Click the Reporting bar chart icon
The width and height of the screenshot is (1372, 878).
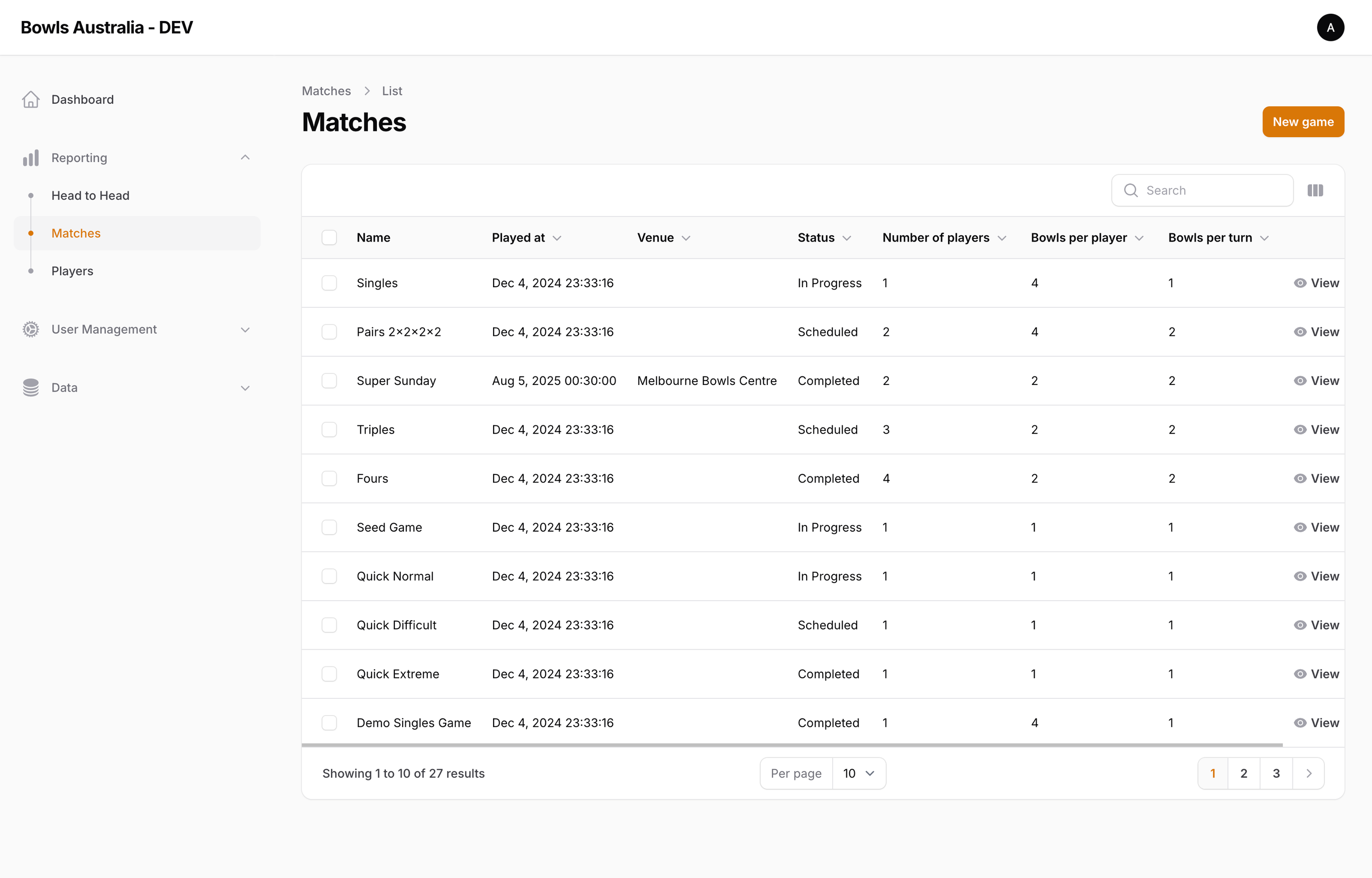(30, 157)
